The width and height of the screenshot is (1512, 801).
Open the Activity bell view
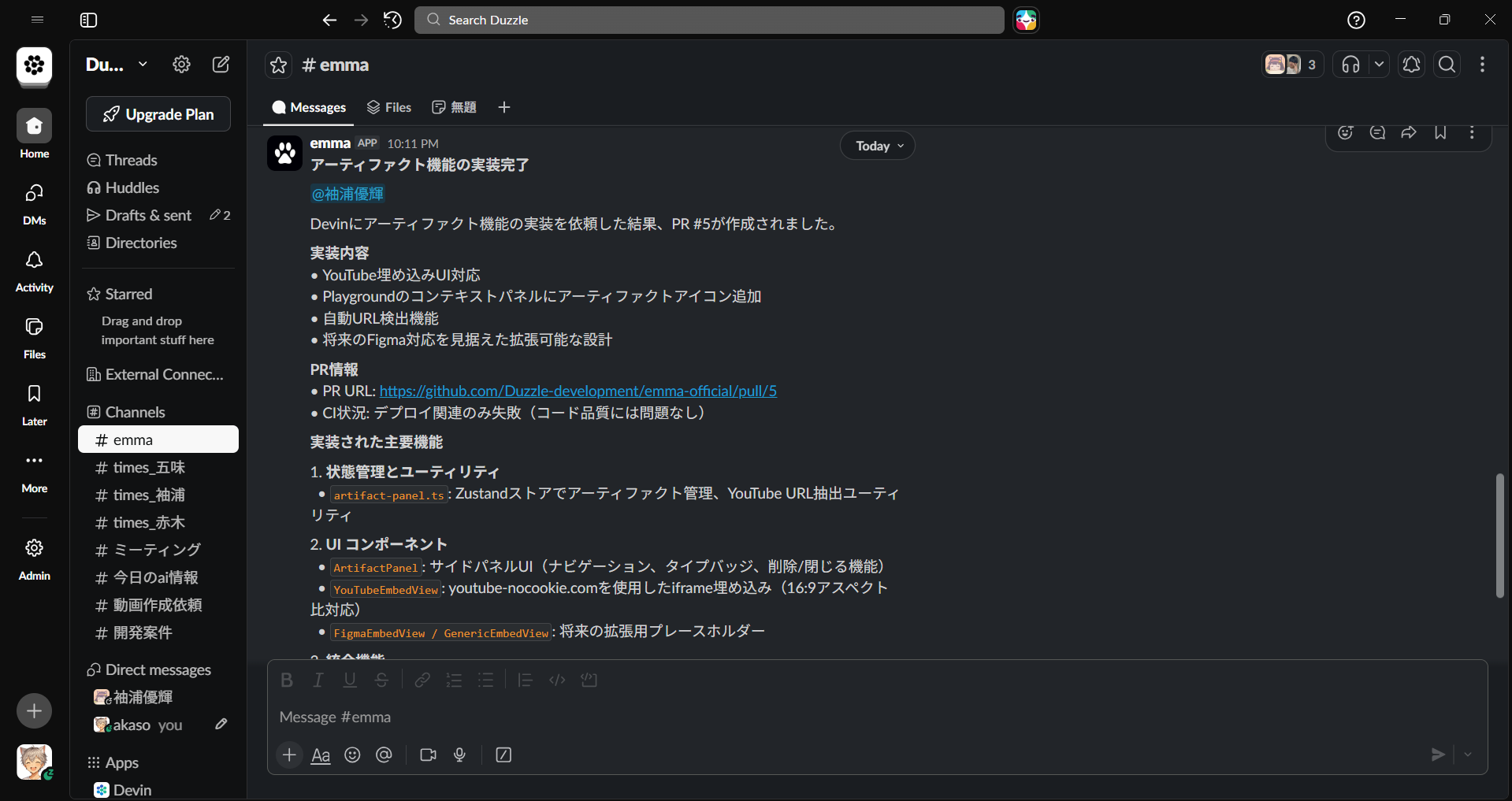pos(34,271)
